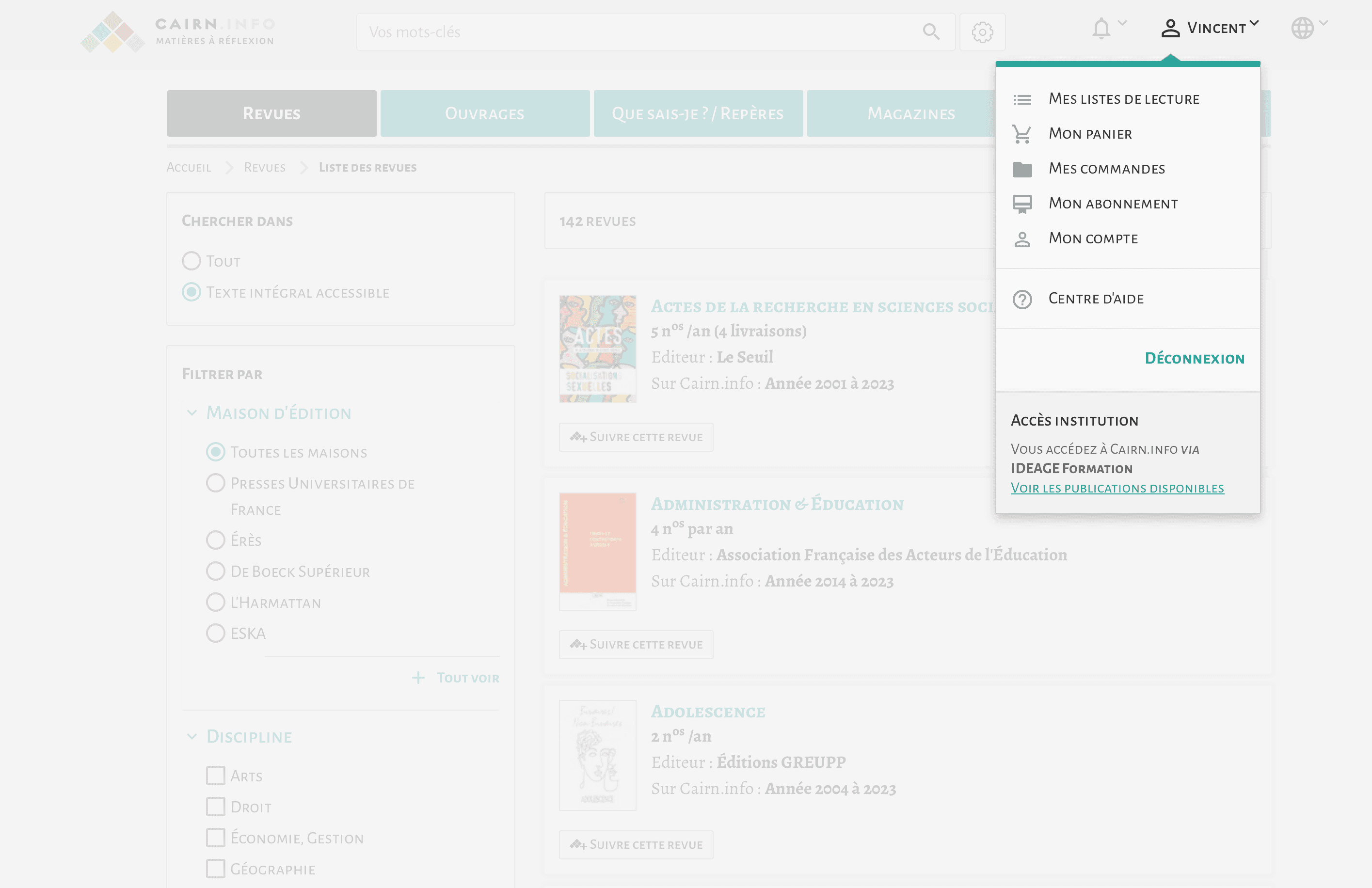The width and height of the screenshot is (1372, 888).
Task: Open Voir les publications disponibles link
Action: click(1117, 488)
